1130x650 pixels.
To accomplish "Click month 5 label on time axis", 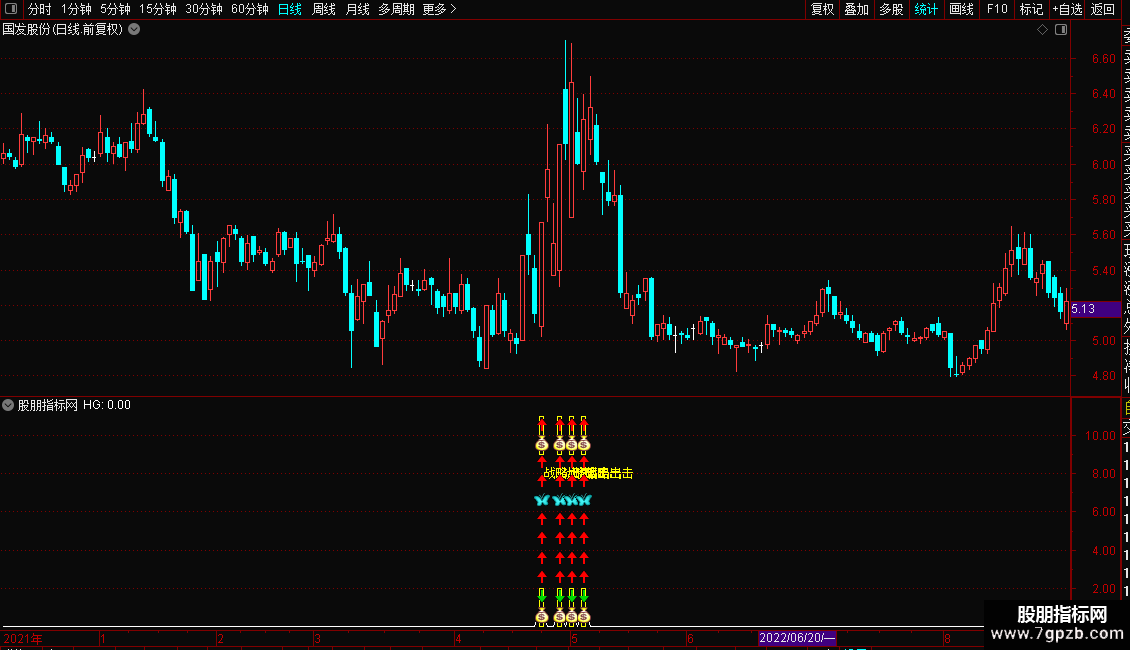I will point(574,638).
